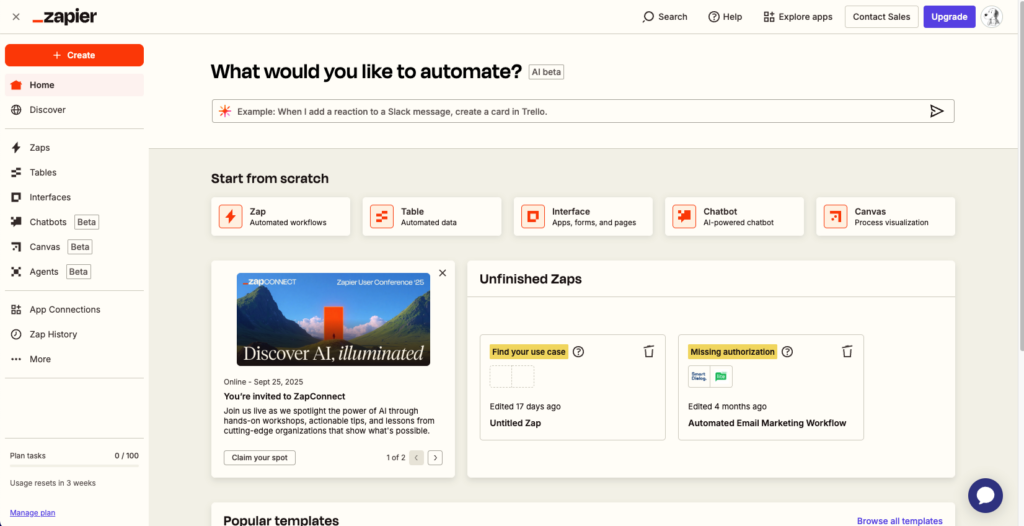
Task: Open the Manage plan link
Action: [x=33, y=513]
